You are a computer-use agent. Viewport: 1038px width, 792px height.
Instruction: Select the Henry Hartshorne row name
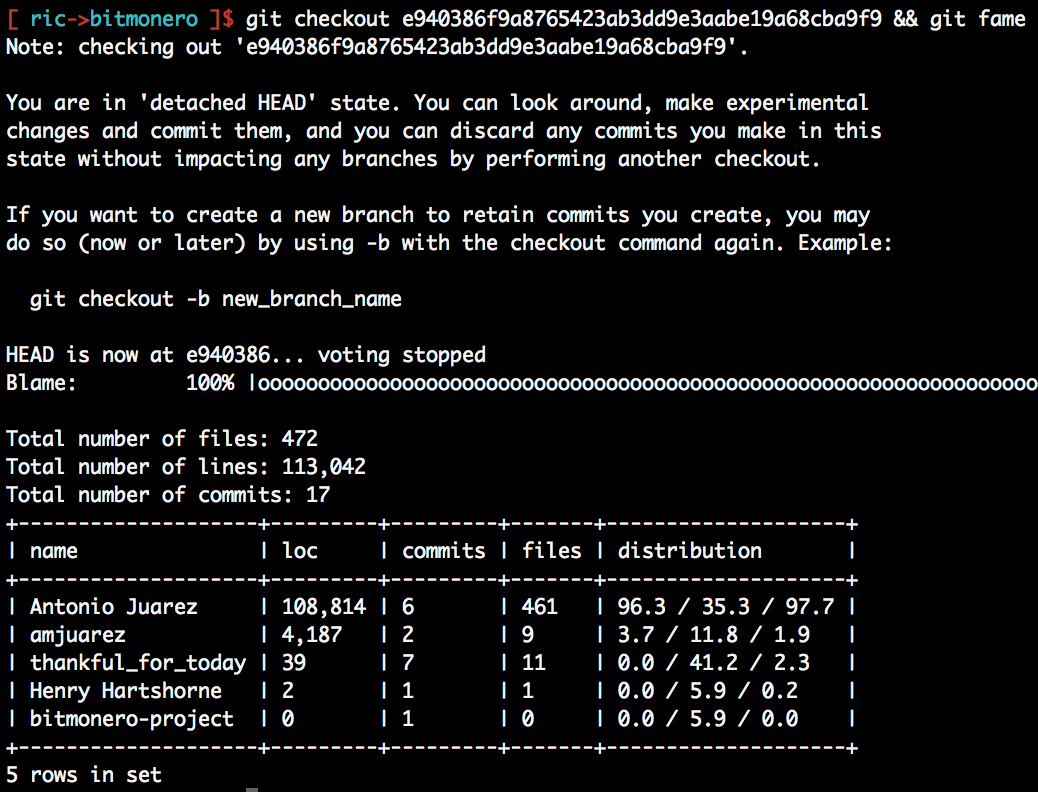click(126, 691)
